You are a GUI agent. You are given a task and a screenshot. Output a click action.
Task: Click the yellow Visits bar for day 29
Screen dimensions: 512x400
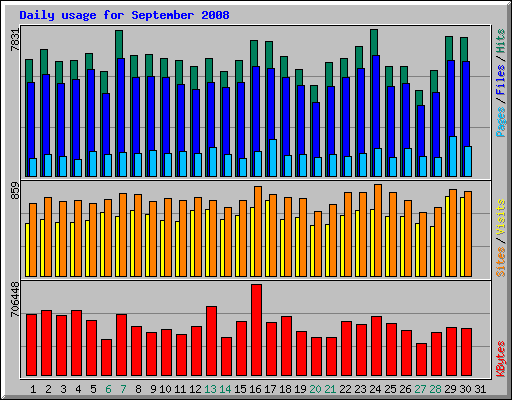[x=447, y=236]
